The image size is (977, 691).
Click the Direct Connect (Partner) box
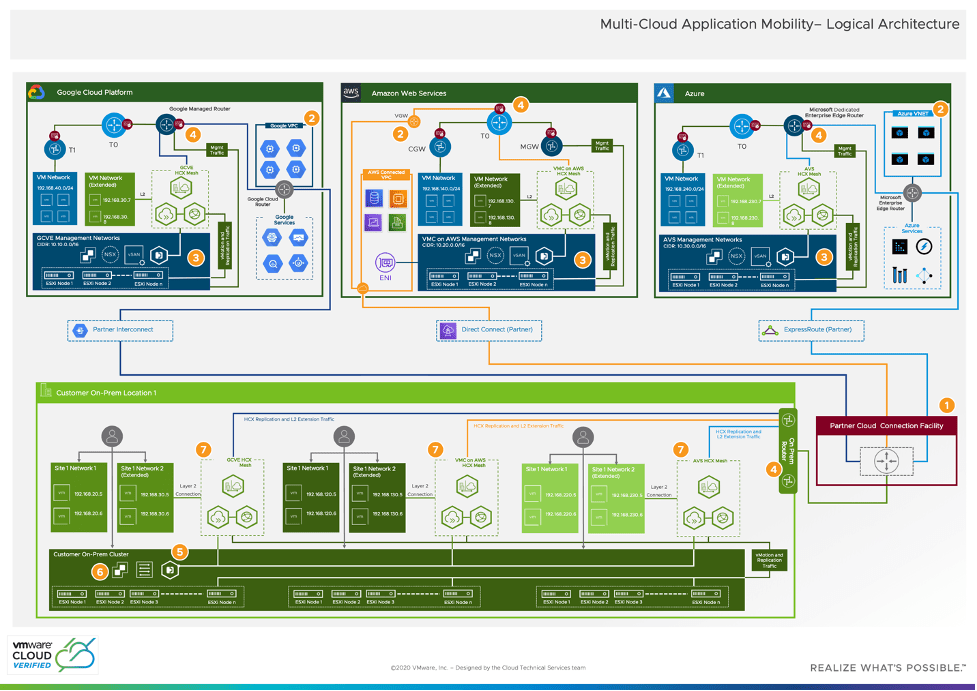click(486, 329)
